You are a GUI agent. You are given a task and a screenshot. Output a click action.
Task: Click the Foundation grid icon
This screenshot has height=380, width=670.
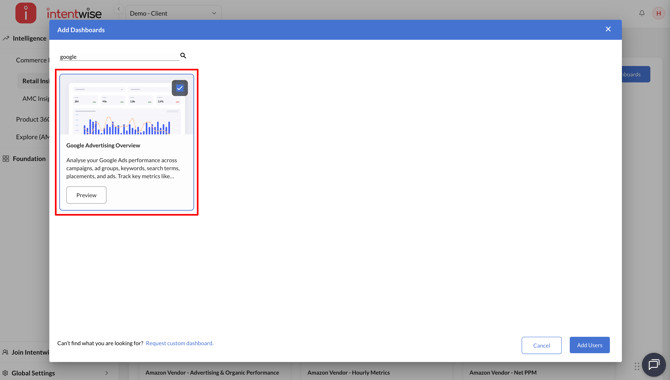pos(6,159)
